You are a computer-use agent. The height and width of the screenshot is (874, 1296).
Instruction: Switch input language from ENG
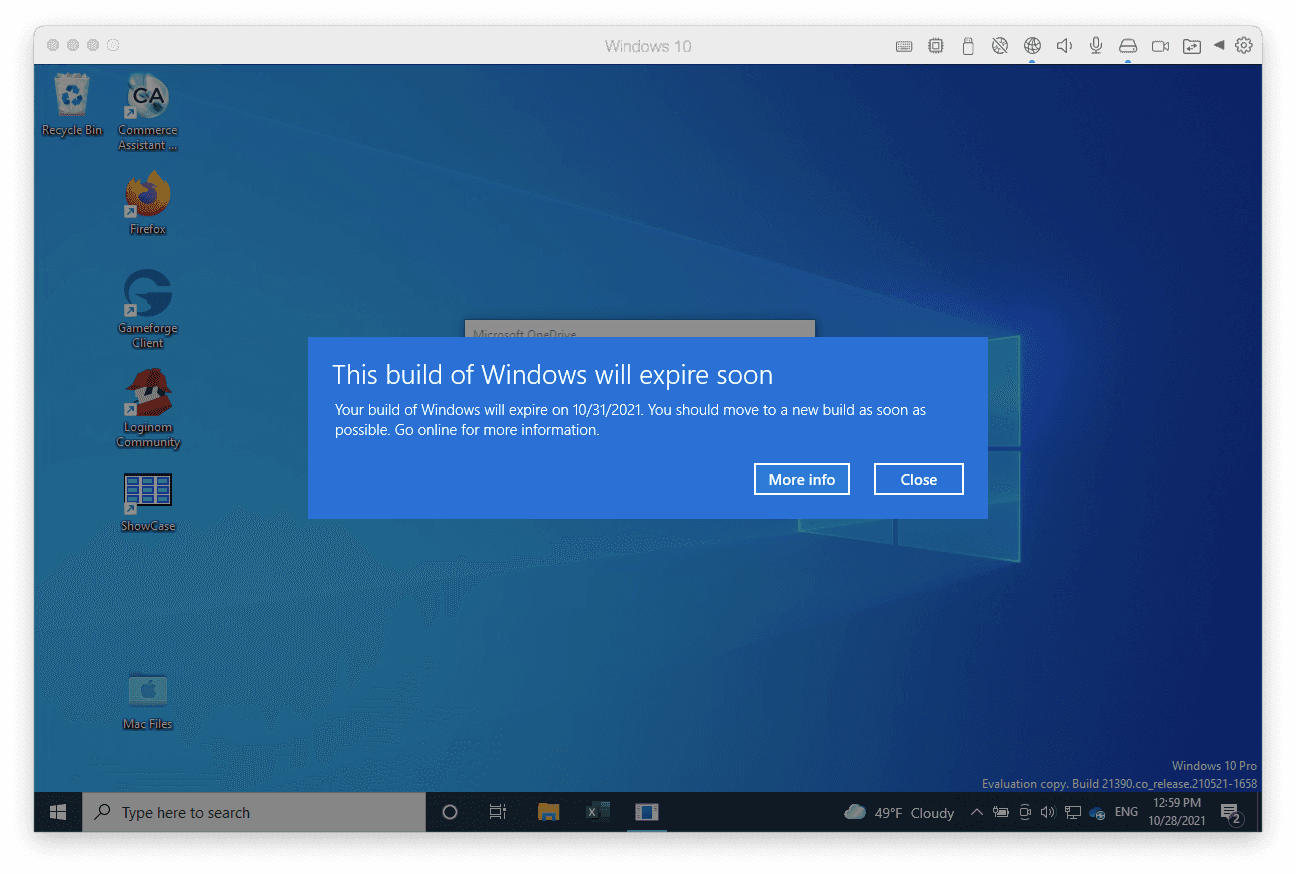(x=1126, y=812)
